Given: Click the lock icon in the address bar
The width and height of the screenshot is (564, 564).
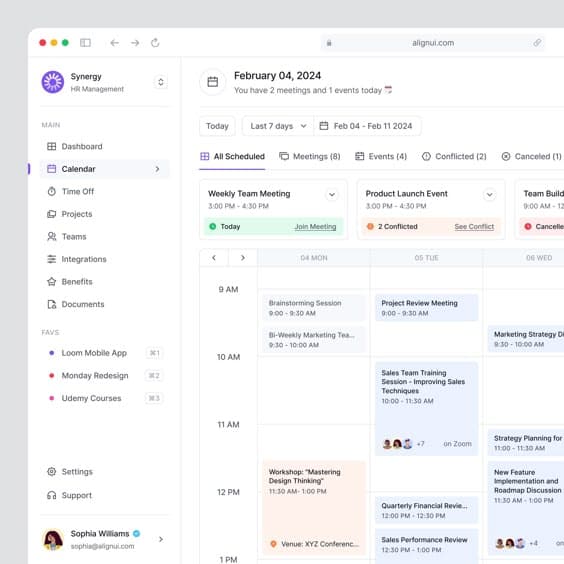Looking at the screenshot, I should pyautogui.click(x=329, y=43).
